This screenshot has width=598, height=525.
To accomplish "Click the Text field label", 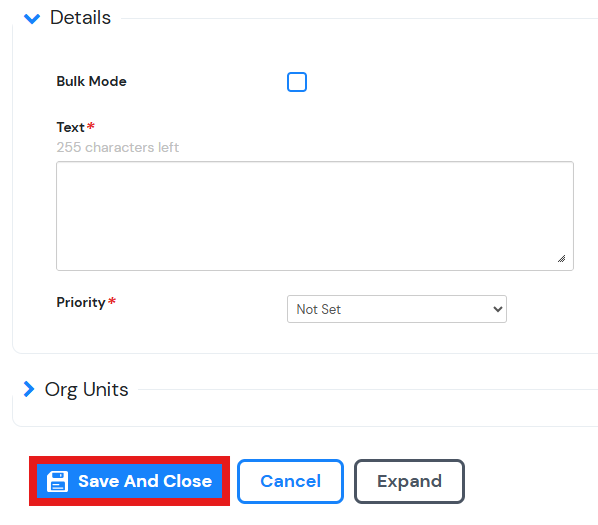I will 71,127.
